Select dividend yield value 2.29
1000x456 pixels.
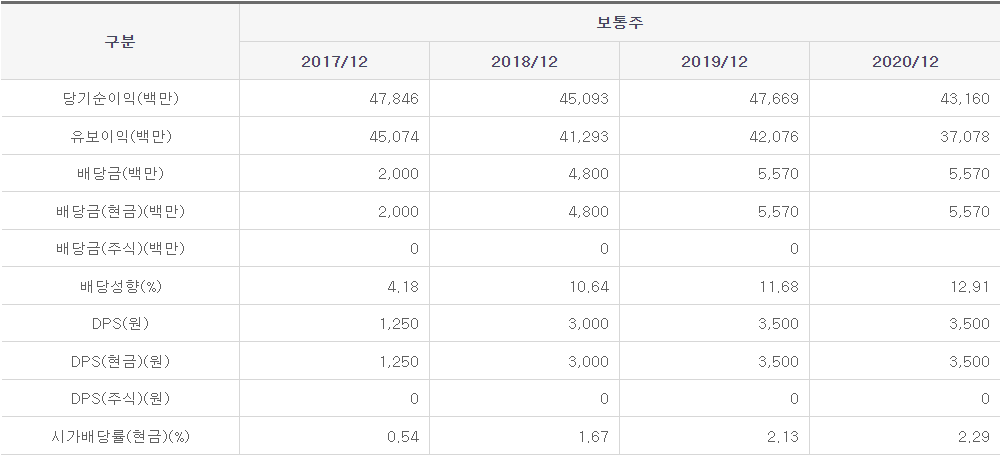coord(974,437)
